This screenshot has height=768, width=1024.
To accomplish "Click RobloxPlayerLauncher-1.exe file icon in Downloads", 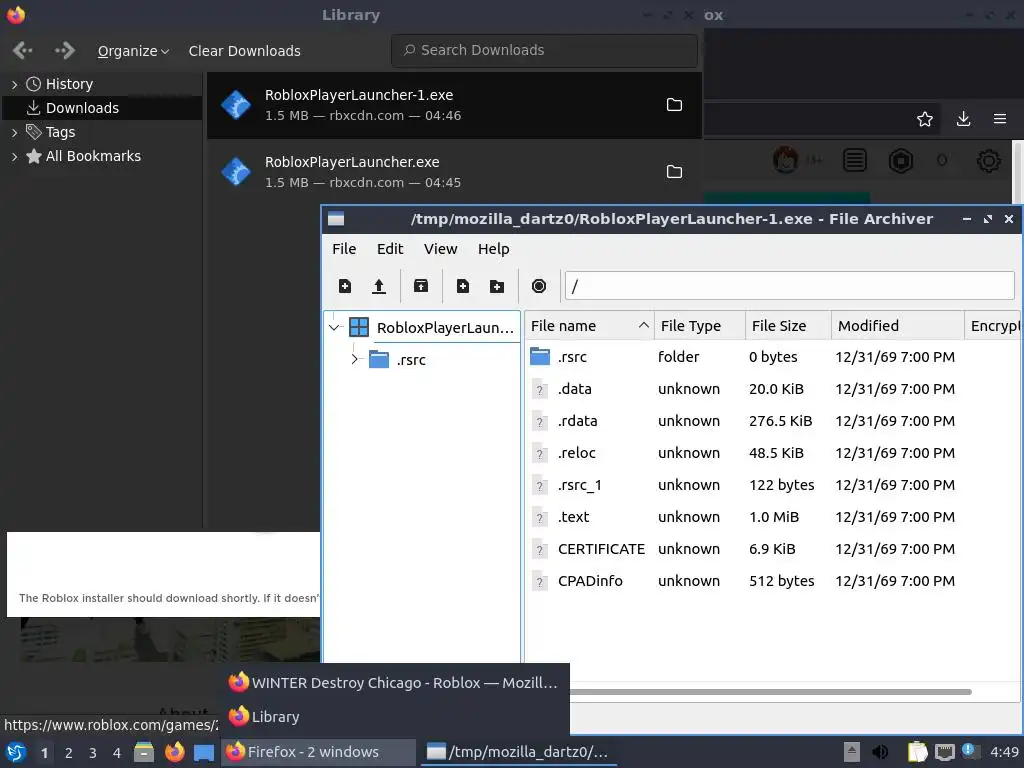I will pyautogui.click(x=236, y=104).
